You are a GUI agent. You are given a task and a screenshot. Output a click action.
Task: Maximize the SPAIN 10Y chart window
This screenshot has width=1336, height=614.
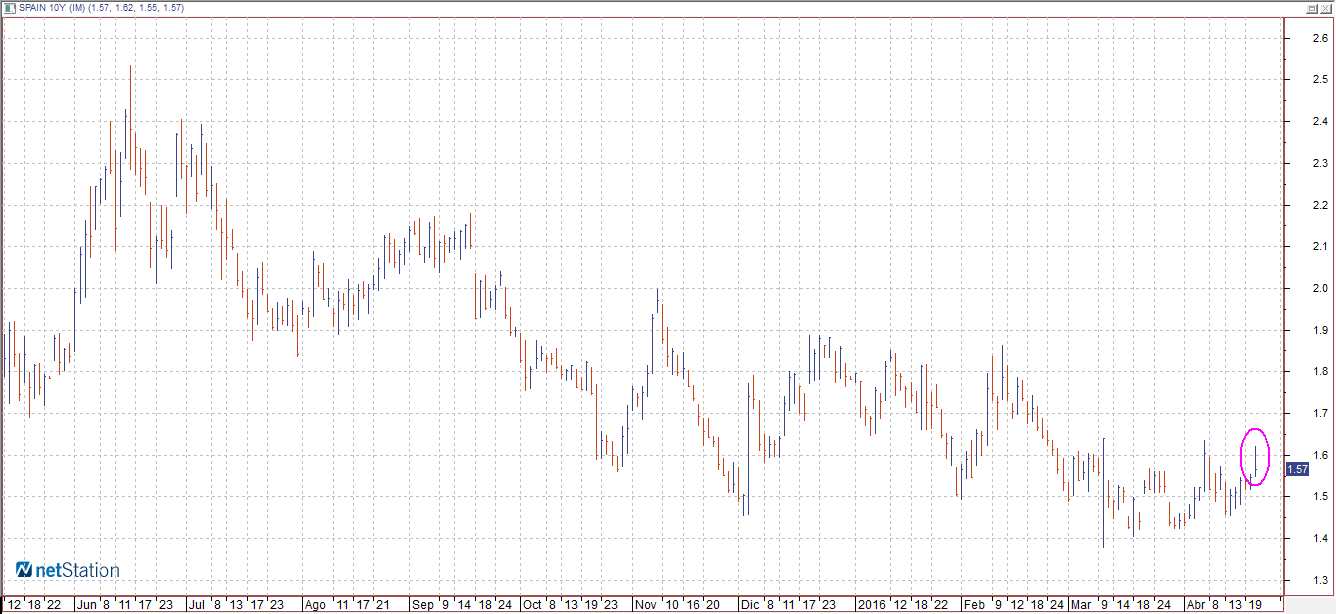pos(1312,8)
